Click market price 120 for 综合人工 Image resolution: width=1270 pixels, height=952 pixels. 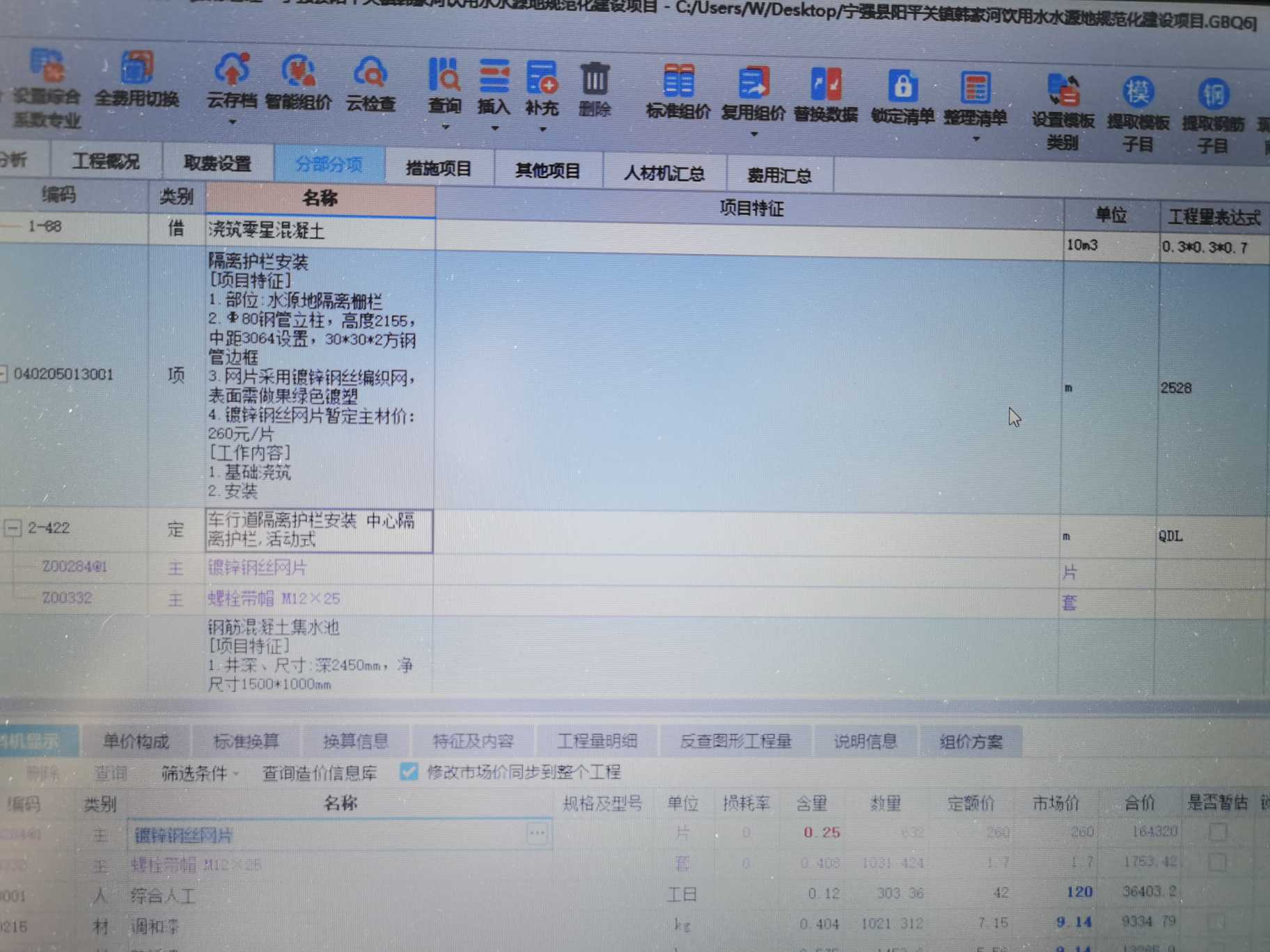1079,892
